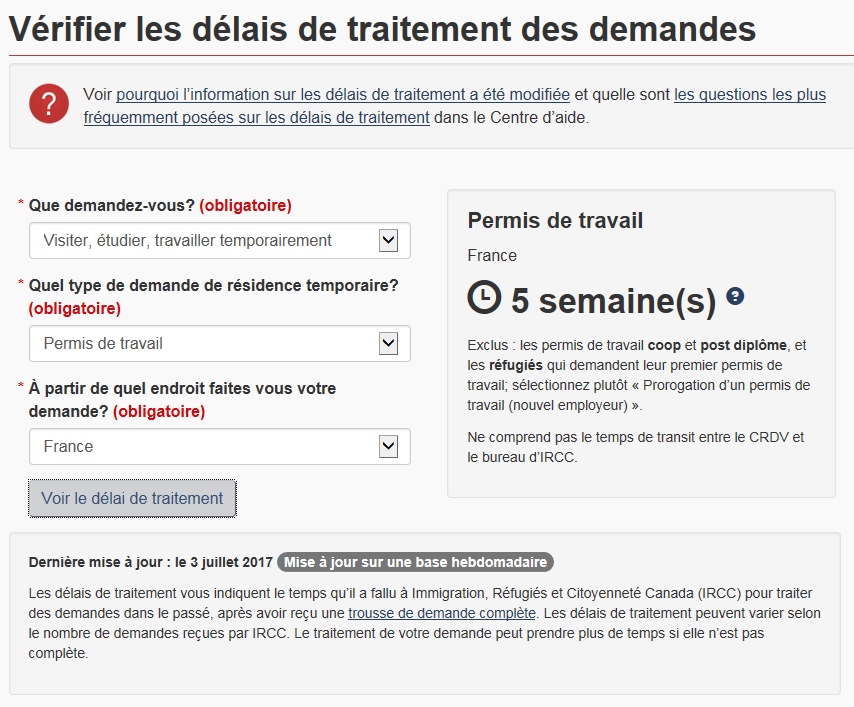Click the 'Mise à jour sur une base hebdomadaire' badge

click(x=415, y=562)
